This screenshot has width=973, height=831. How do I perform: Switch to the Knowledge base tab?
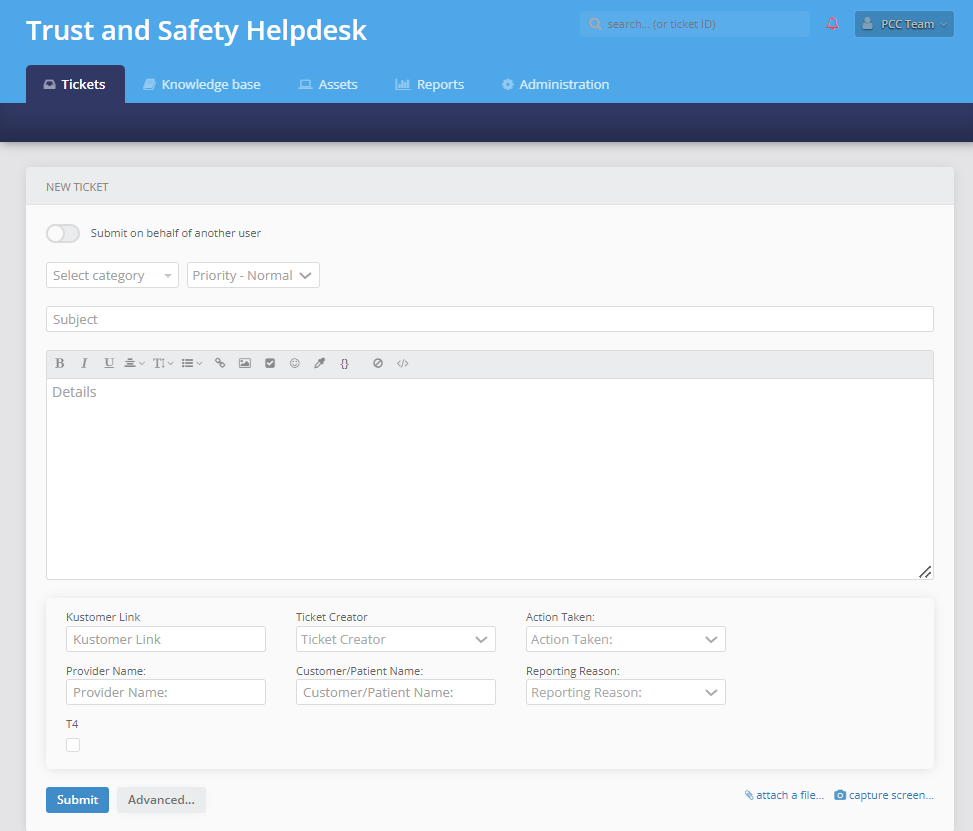[201, 85]
